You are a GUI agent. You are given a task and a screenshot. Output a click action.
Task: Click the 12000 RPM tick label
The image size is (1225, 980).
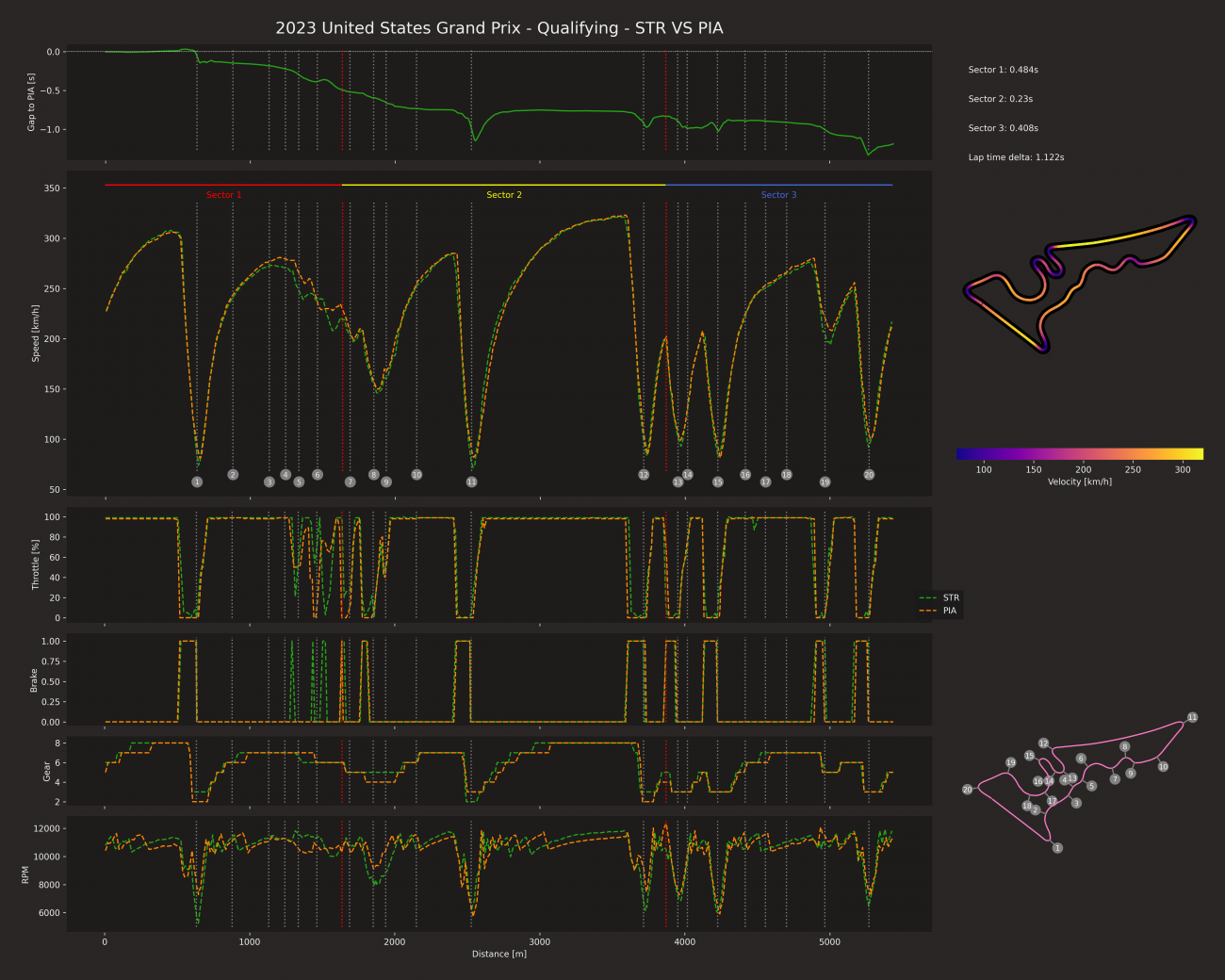click(x=48, y=828)
